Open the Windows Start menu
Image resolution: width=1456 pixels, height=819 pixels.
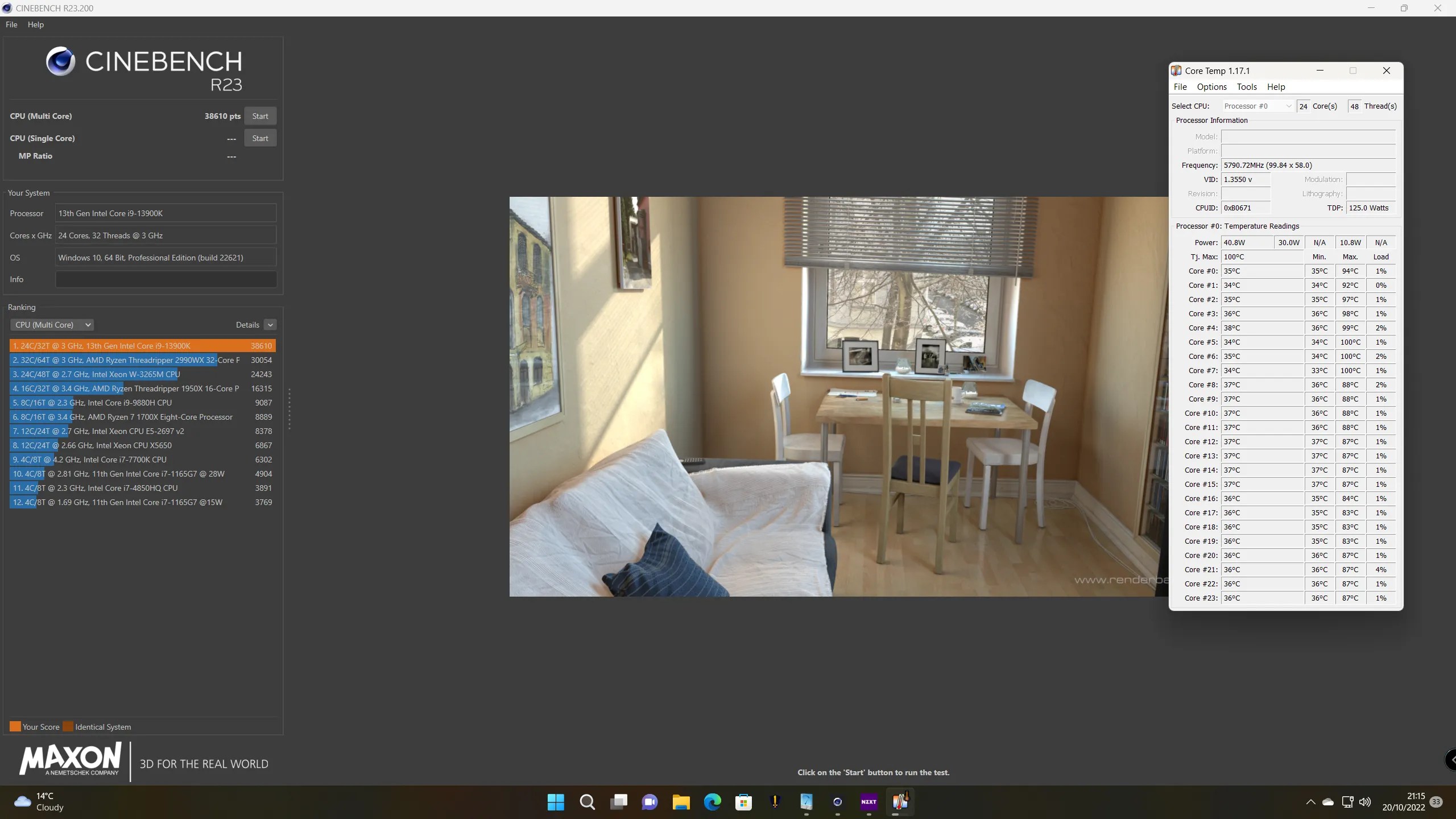coord(556,802)
